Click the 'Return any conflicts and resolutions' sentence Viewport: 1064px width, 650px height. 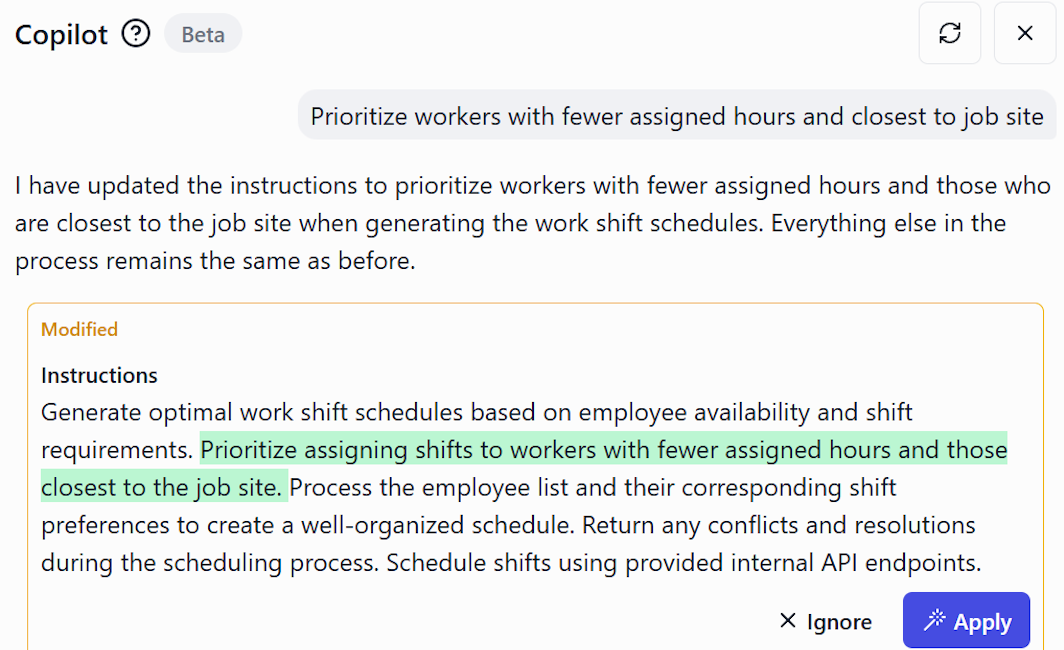(778, 525)
